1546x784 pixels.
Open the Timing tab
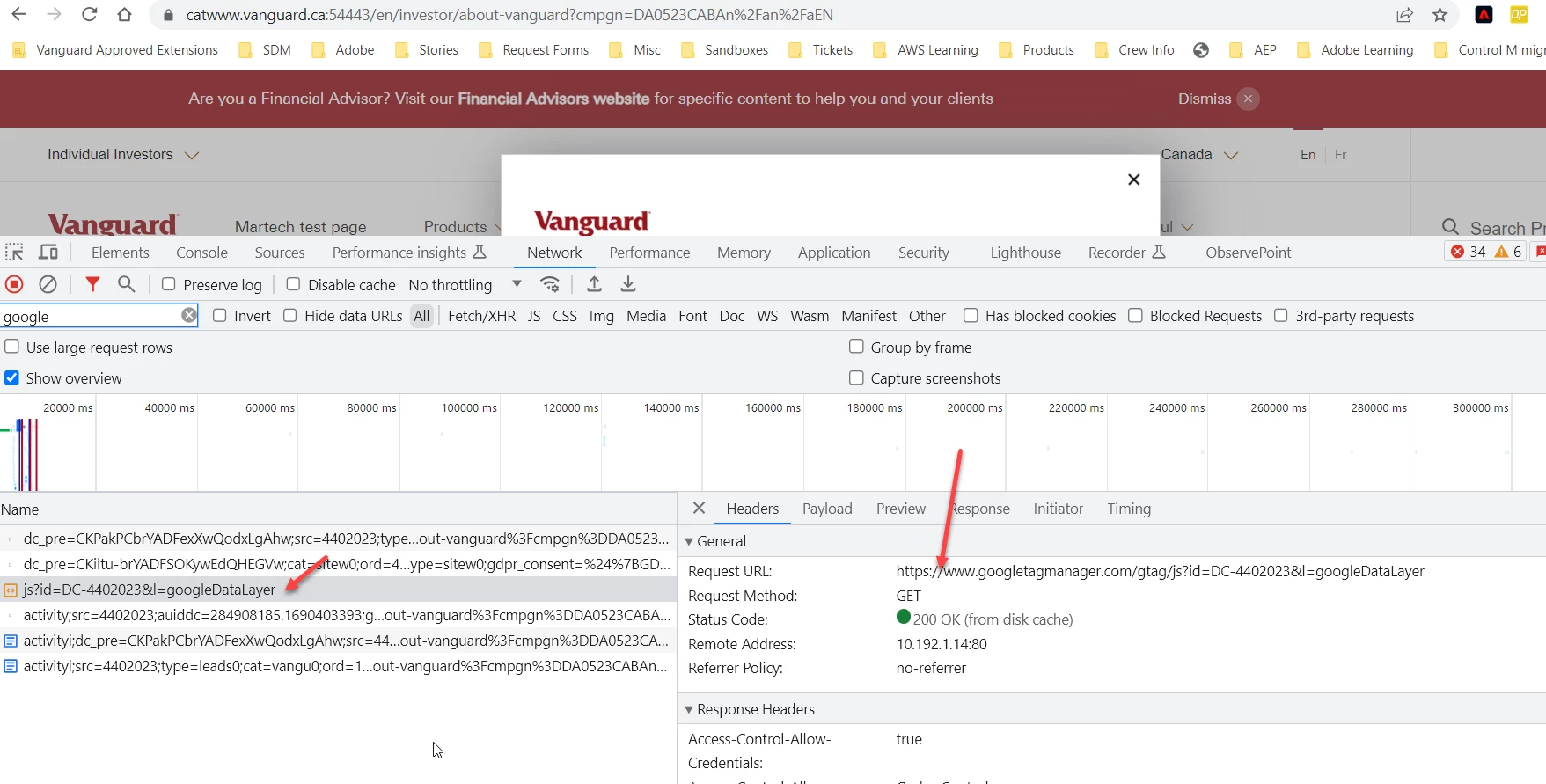1129,509
